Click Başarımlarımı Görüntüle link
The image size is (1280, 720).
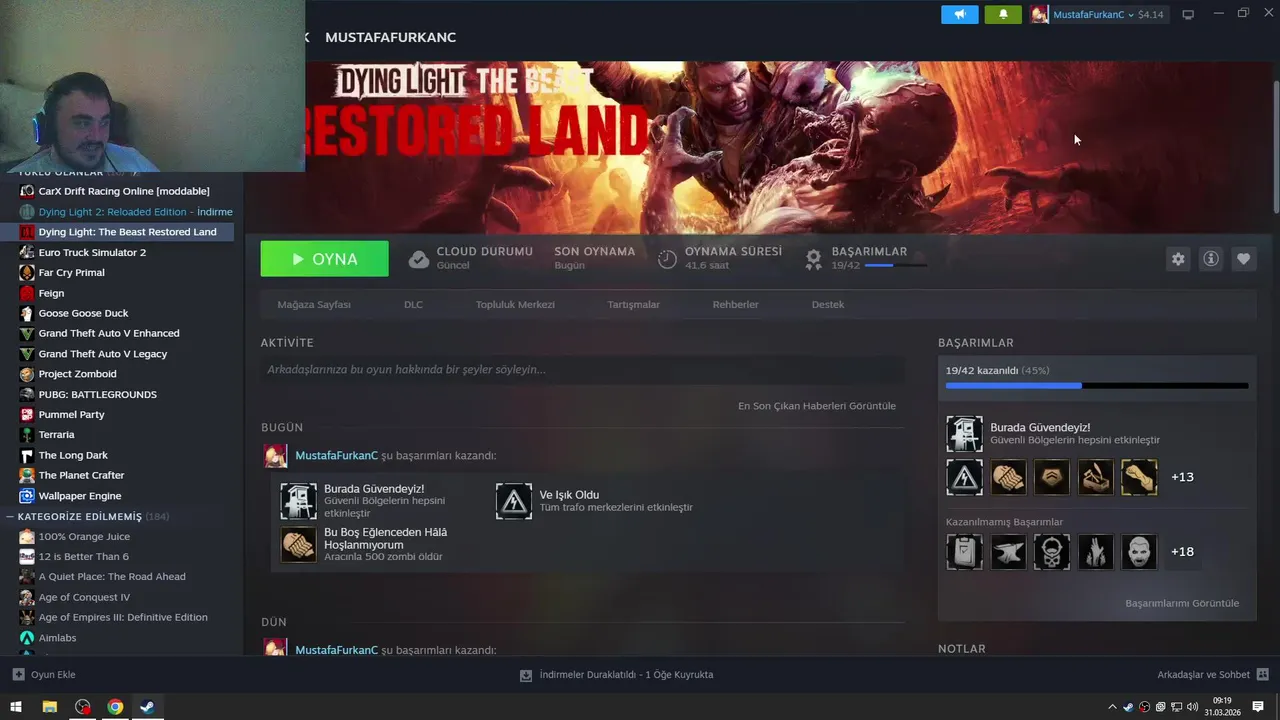(1182, 603)
